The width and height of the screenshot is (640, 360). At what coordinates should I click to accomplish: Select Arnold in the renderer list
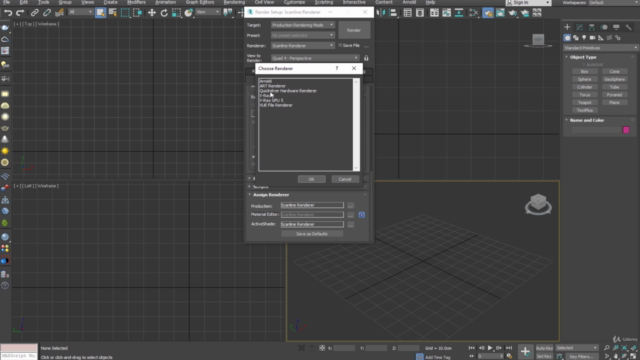pyautogui.click(x=266, y=81)
